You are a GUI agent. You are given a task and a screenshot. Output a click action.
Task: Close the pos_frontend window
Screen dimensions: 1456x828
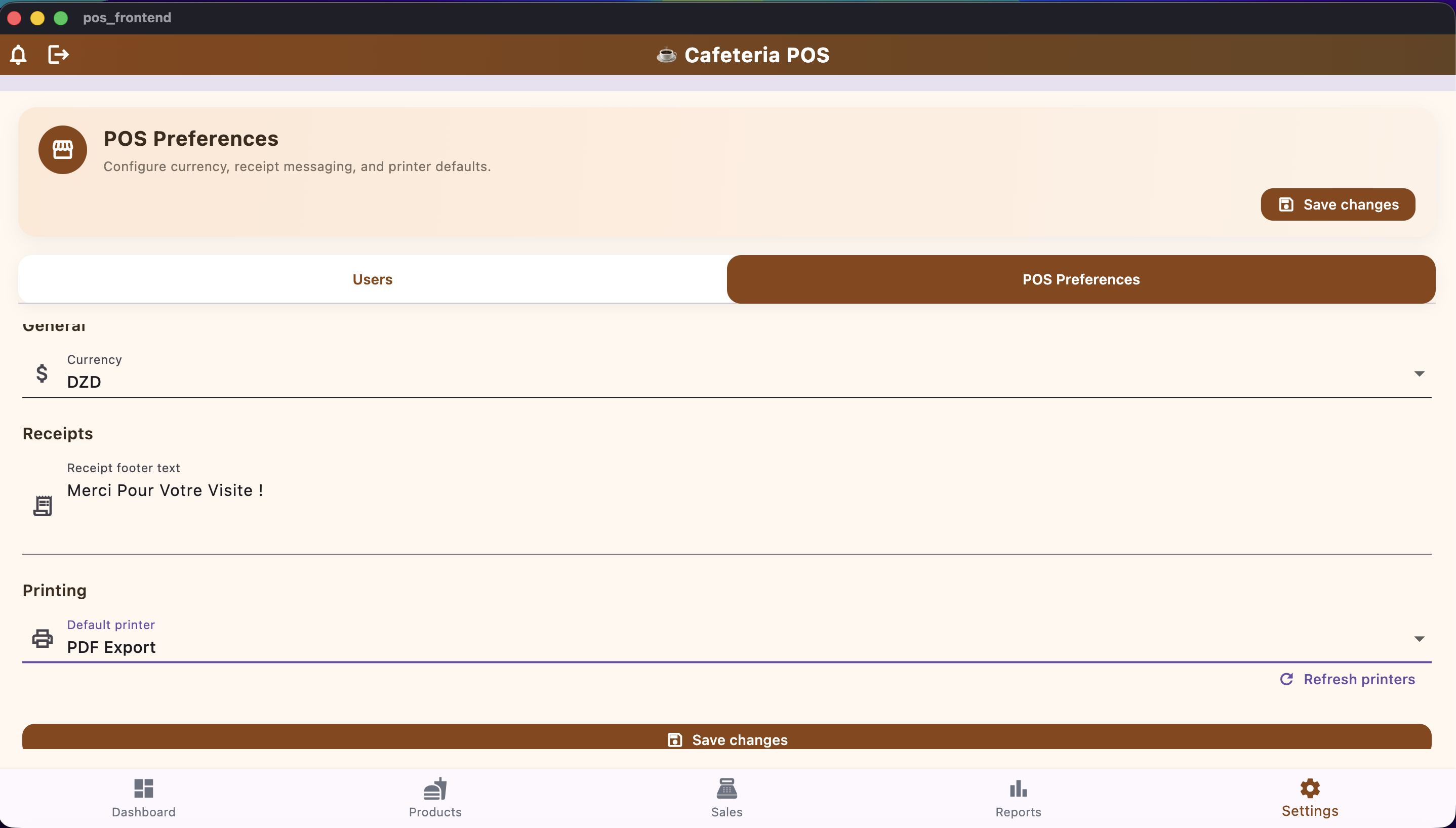pyautogui.click(x=14, y=18)
